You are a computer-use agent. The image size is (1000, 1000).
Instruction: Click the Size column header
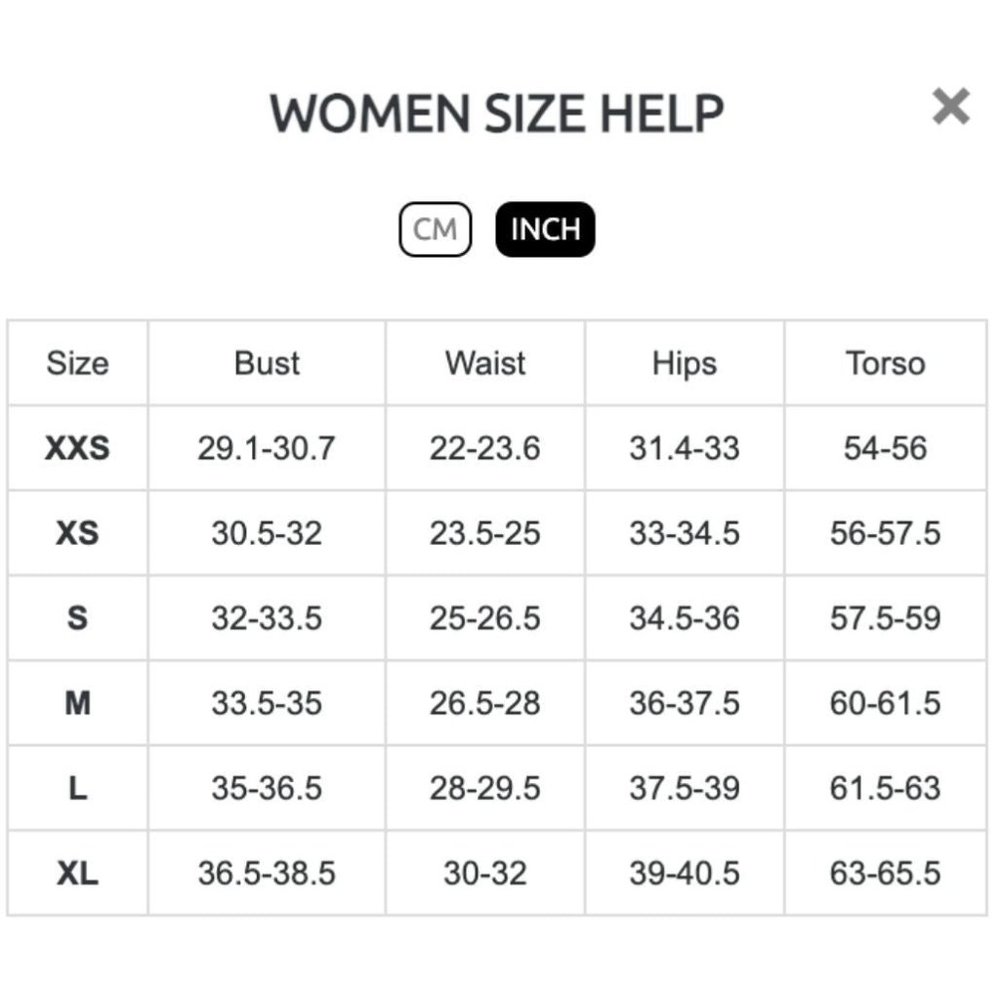point(78,363)
